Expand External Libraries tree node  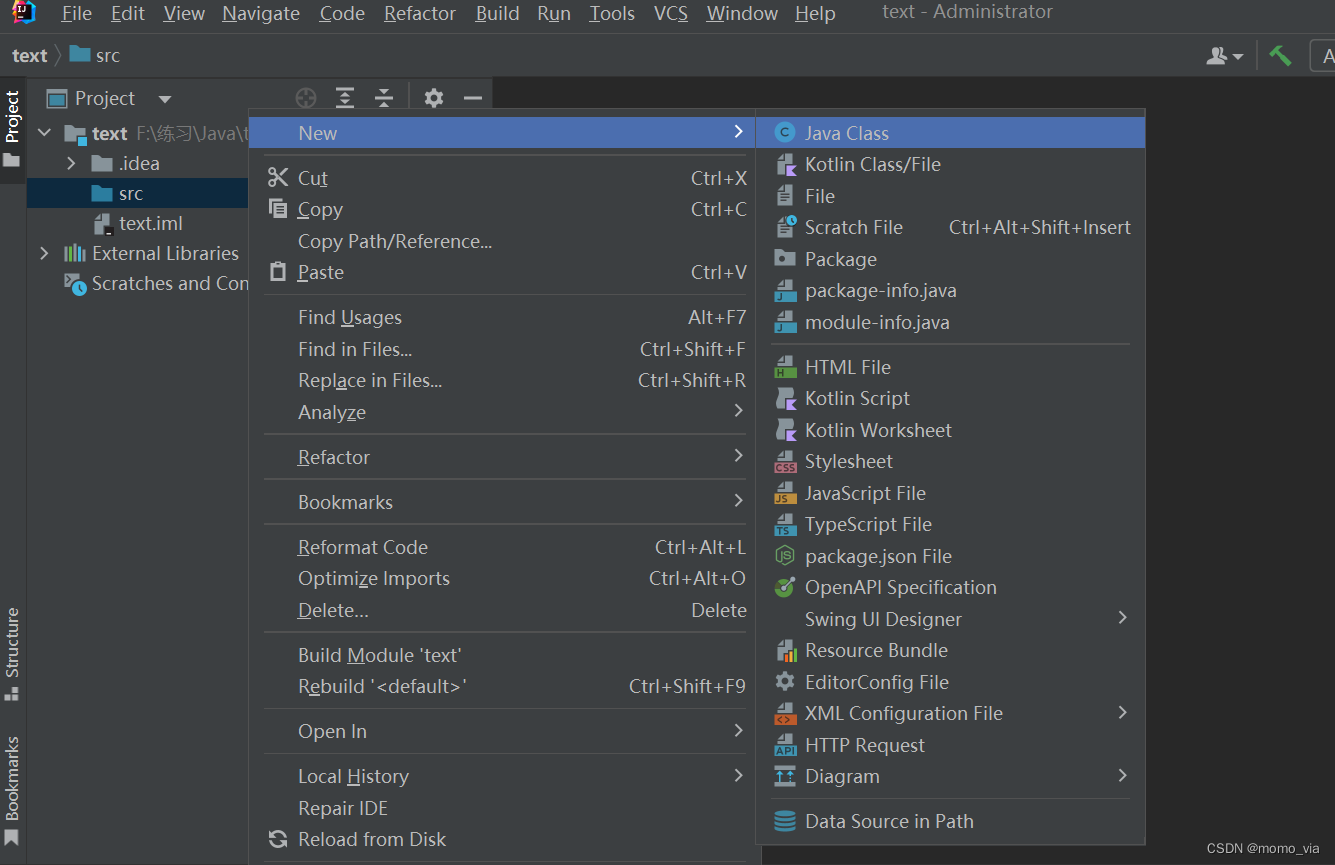44,253
